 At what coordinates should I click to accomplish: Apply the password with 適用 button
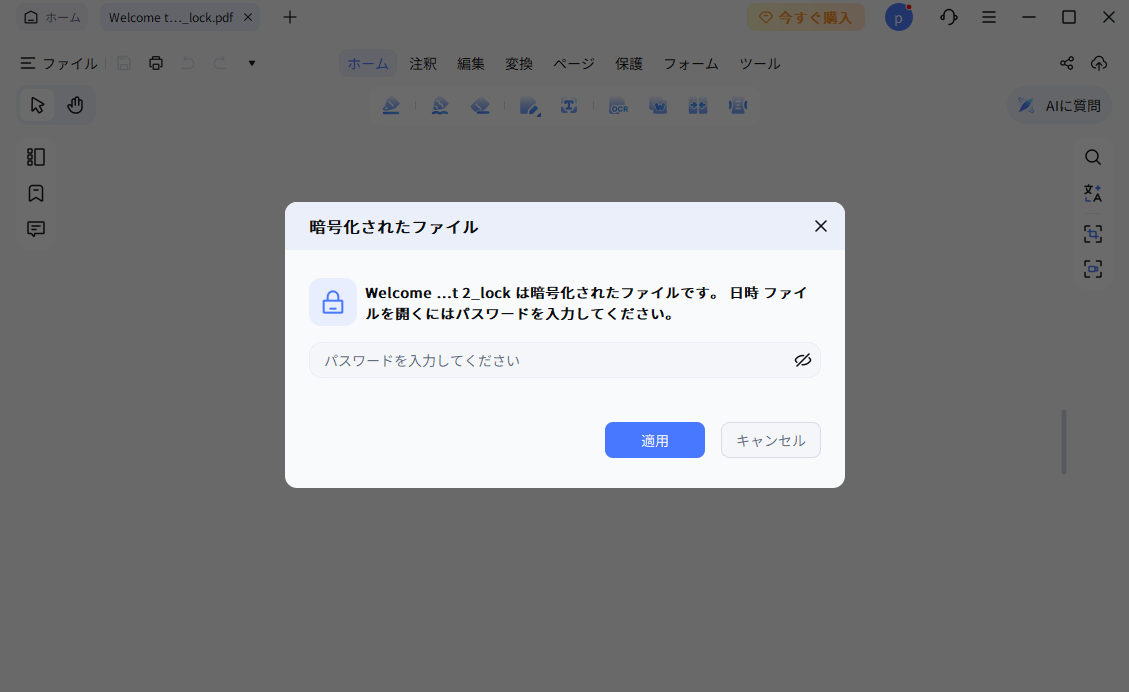click(654, 440)
